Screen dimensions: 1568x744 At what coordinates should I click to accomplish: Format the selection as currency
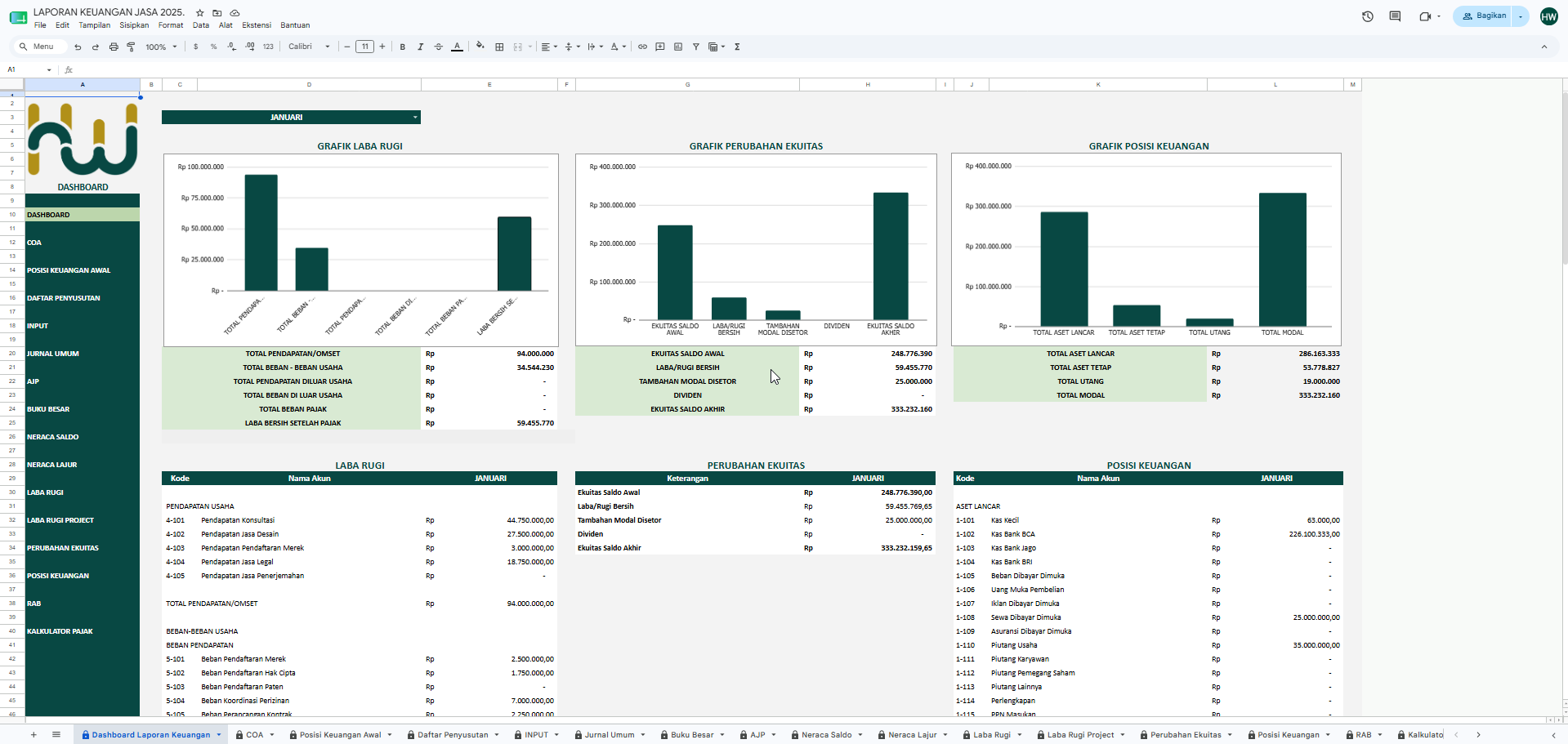coord(195,47)
